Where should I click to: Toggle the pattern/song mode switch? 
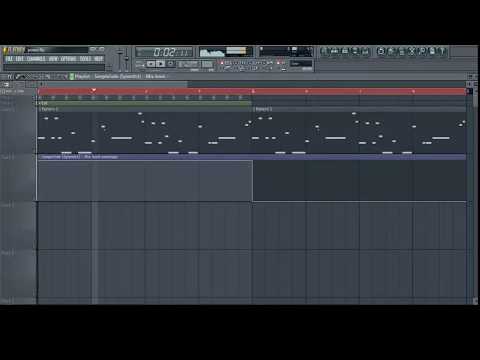(x=141, y=64)
